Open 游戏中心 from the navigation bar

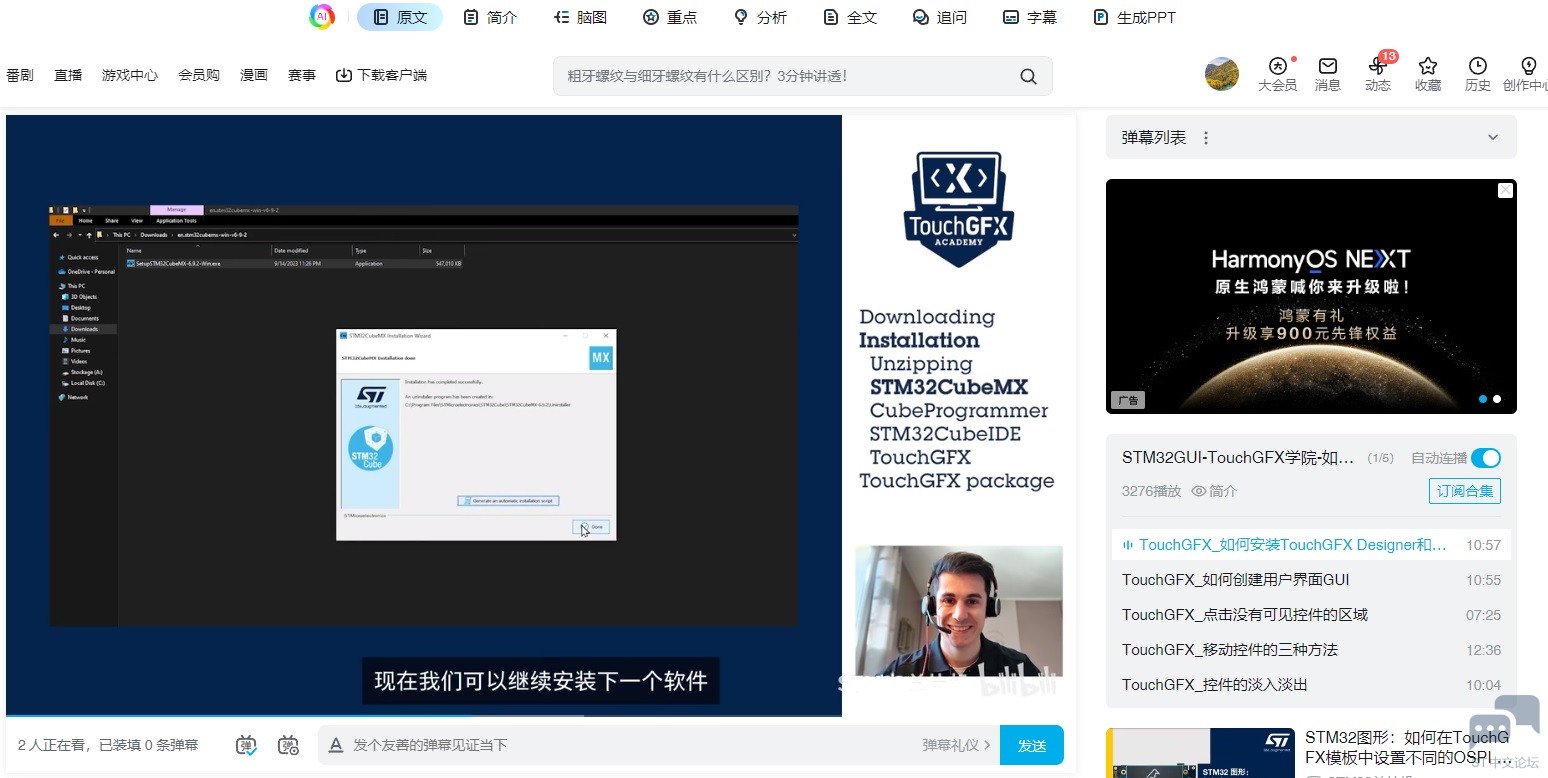coord(130,75)
